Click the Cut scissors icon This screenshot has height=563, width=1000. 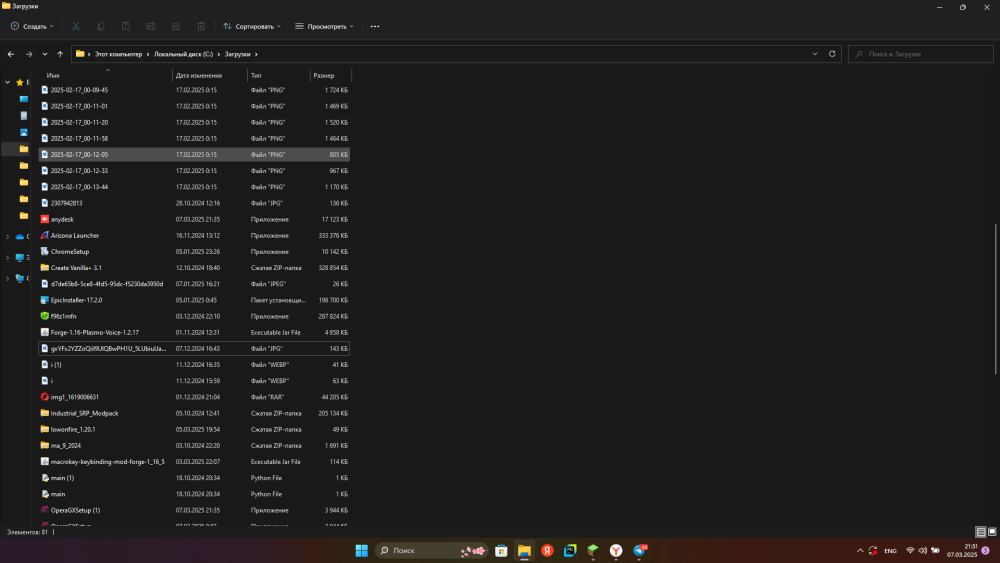pyautogui.click(x=76, y=26)
